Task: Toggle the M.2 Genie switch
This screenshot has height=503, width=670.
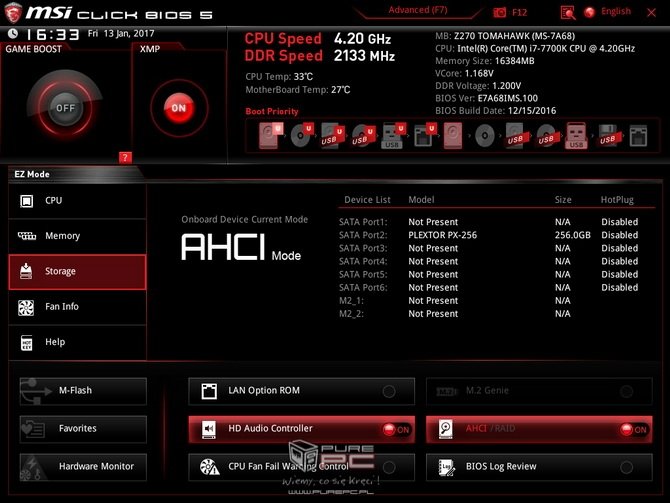Action: [626, 391]
